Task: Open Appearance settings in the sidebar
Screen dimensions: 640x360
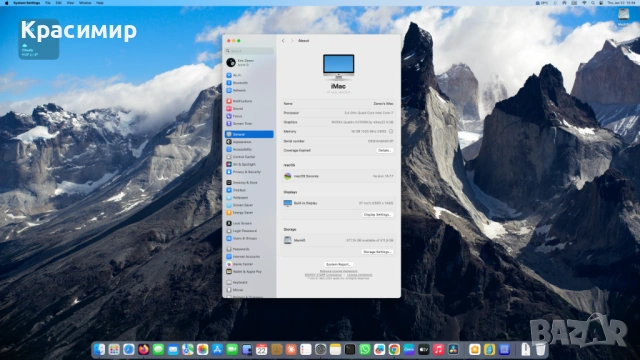Action: coord(249,142)
